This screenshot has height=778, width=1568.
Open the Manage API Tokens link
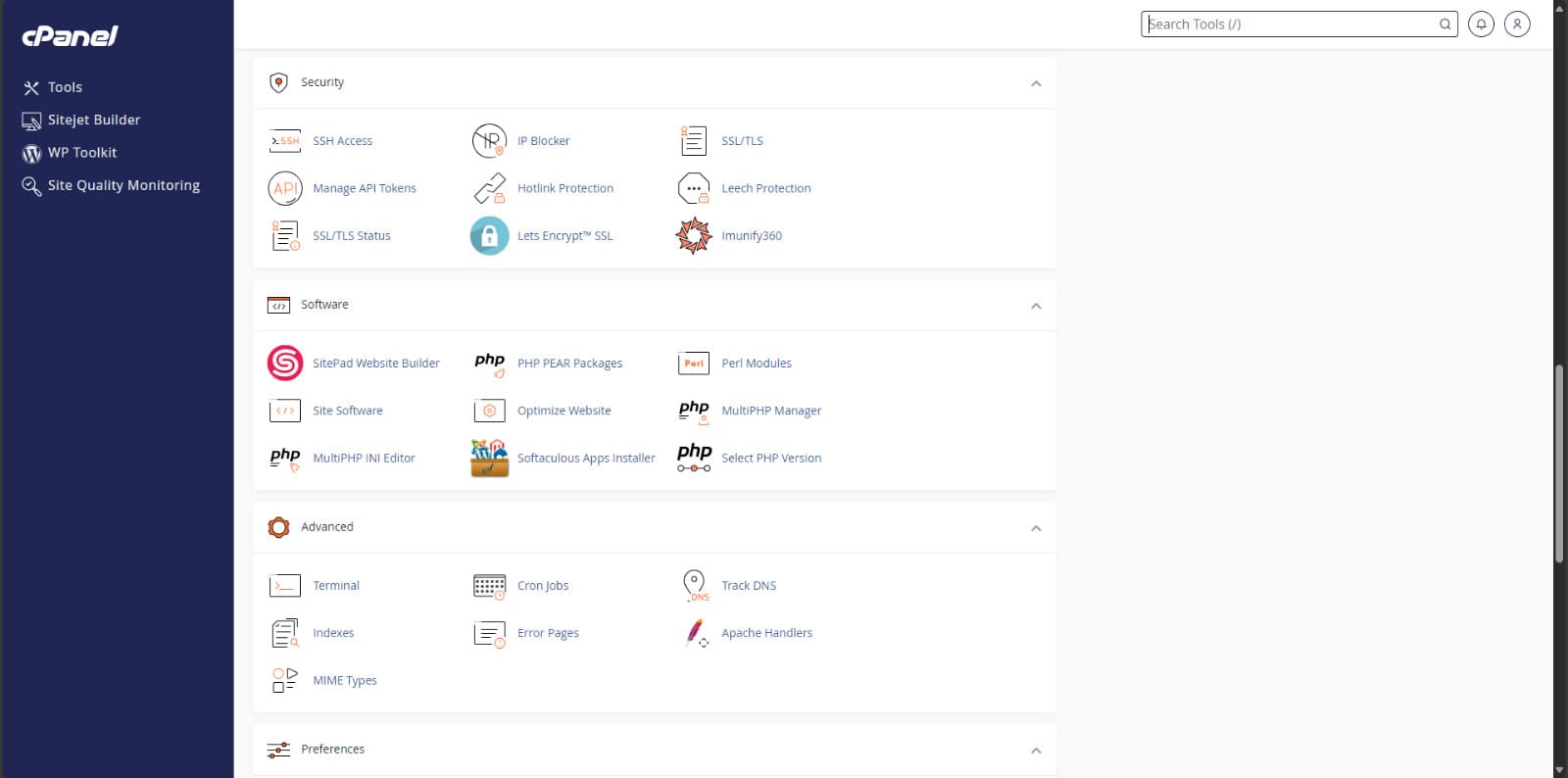coord(364,188)
